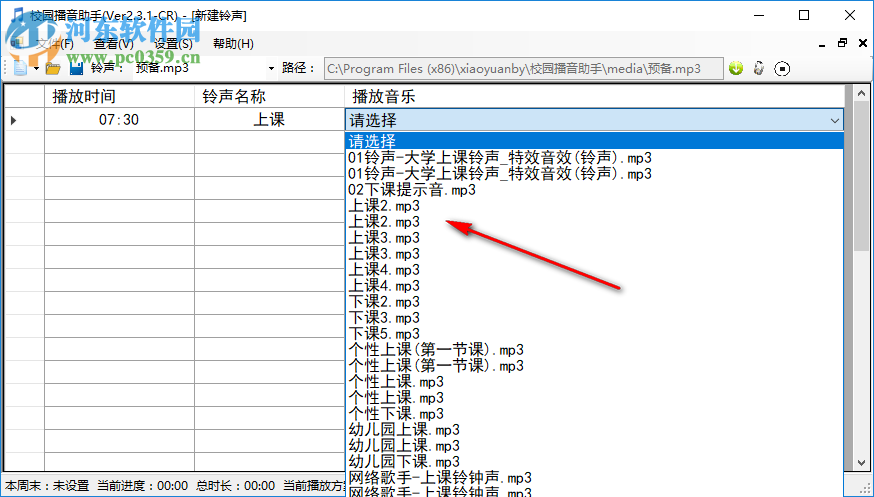Click the 07:30 play time cell
Screen dimensions: 874x497
(119, 119)
